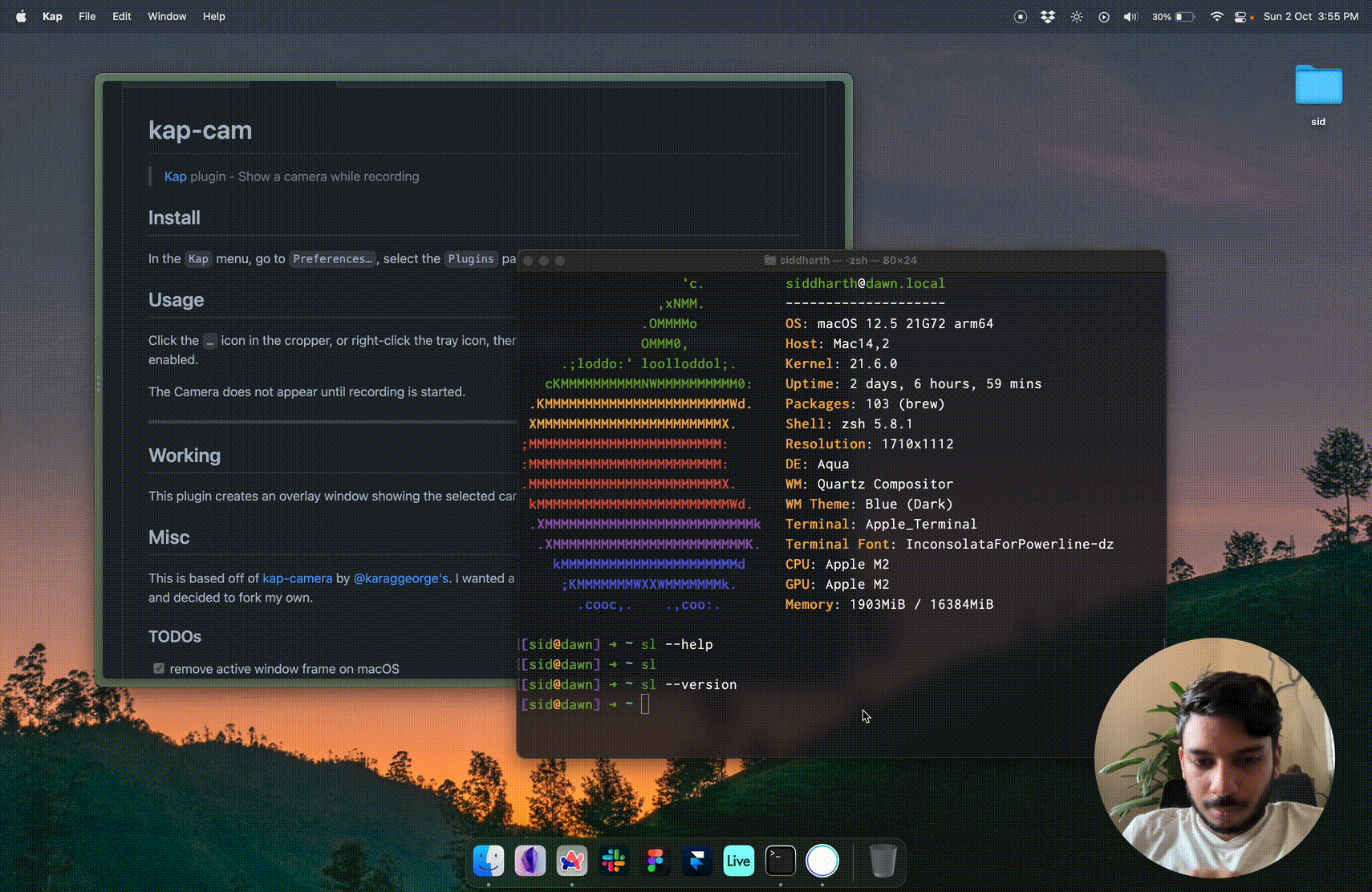Open Figma from the Dock
The height and width of the screenshot is (892, 1372).
656,861
